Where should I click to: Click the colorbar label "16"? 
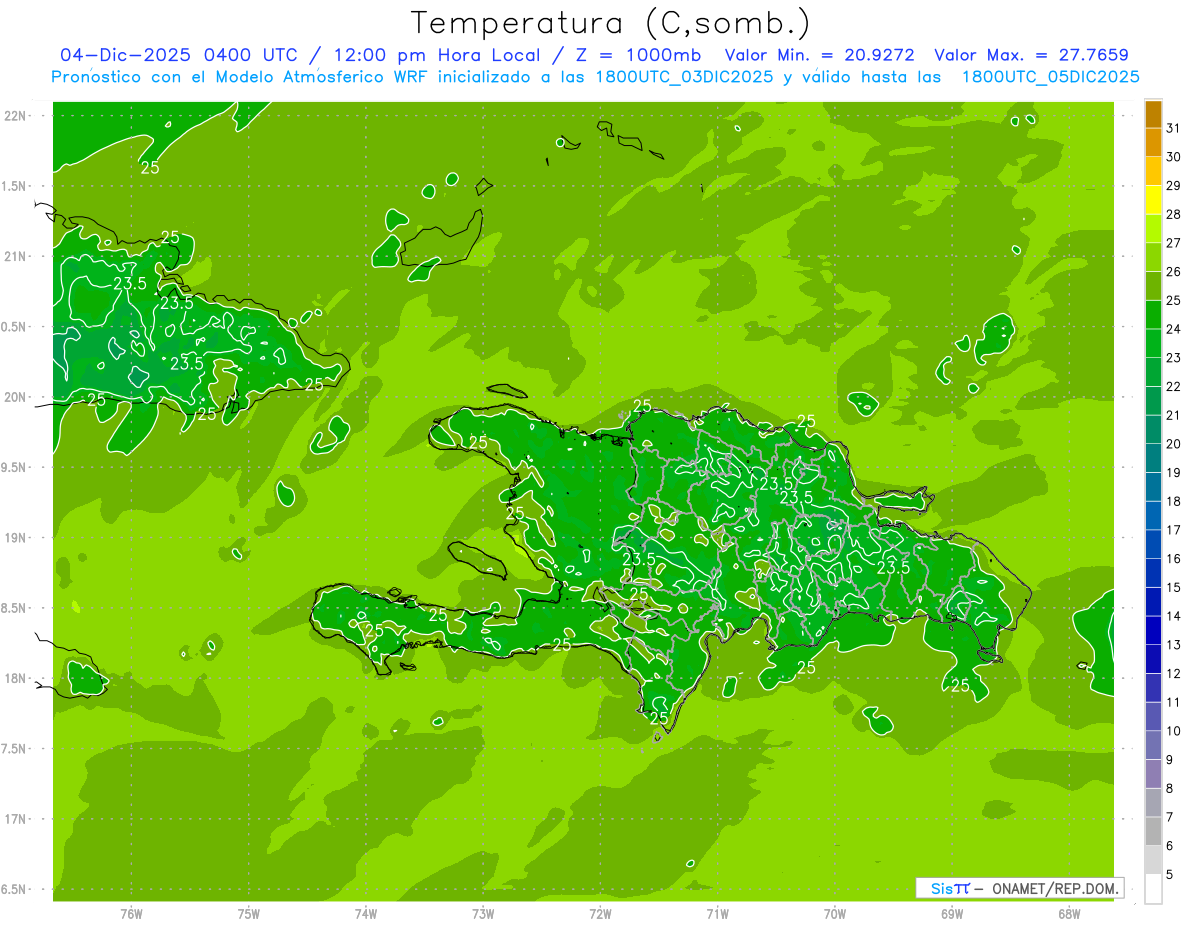1174,559
